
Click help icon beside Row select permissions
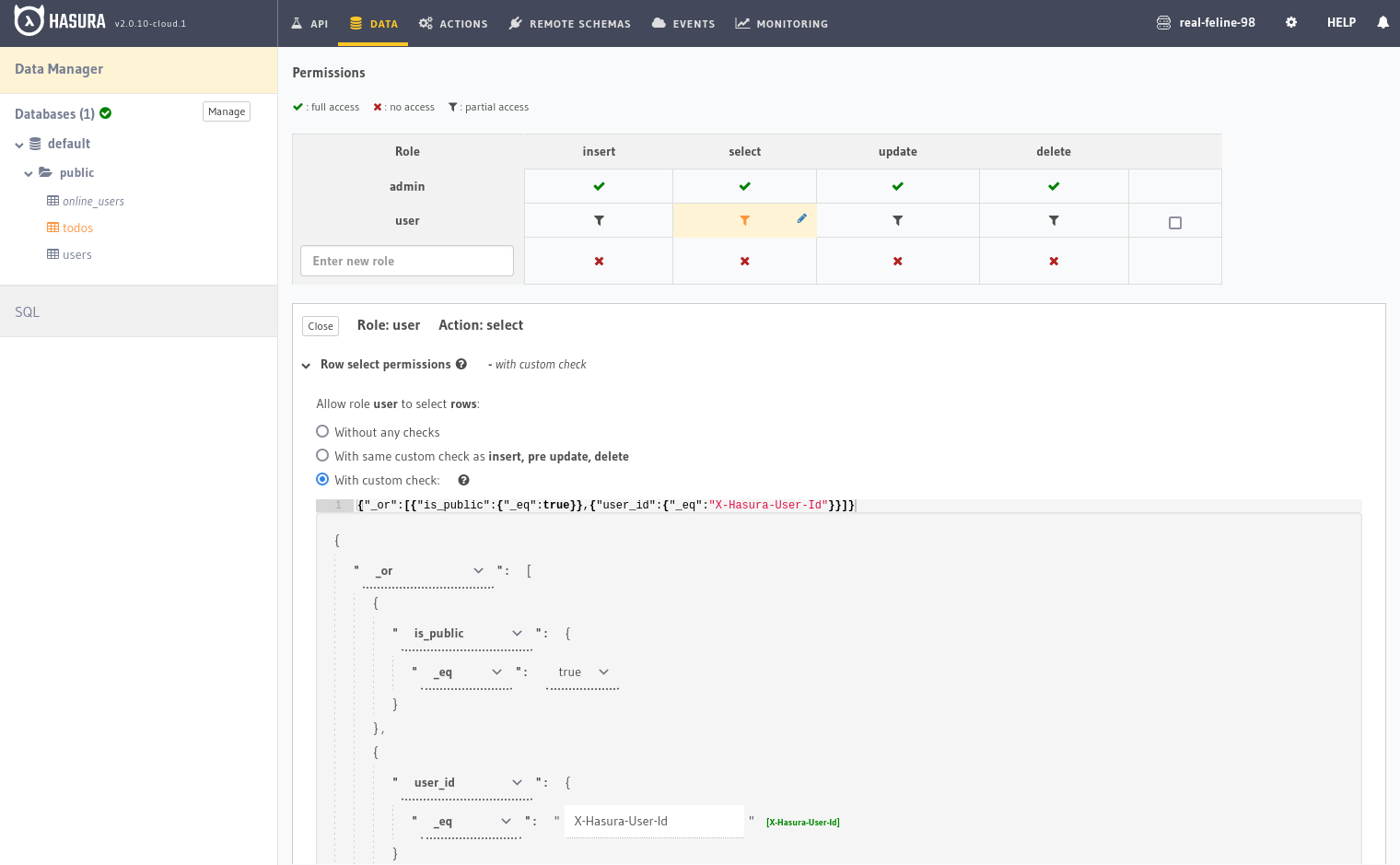tap(461, 364)
